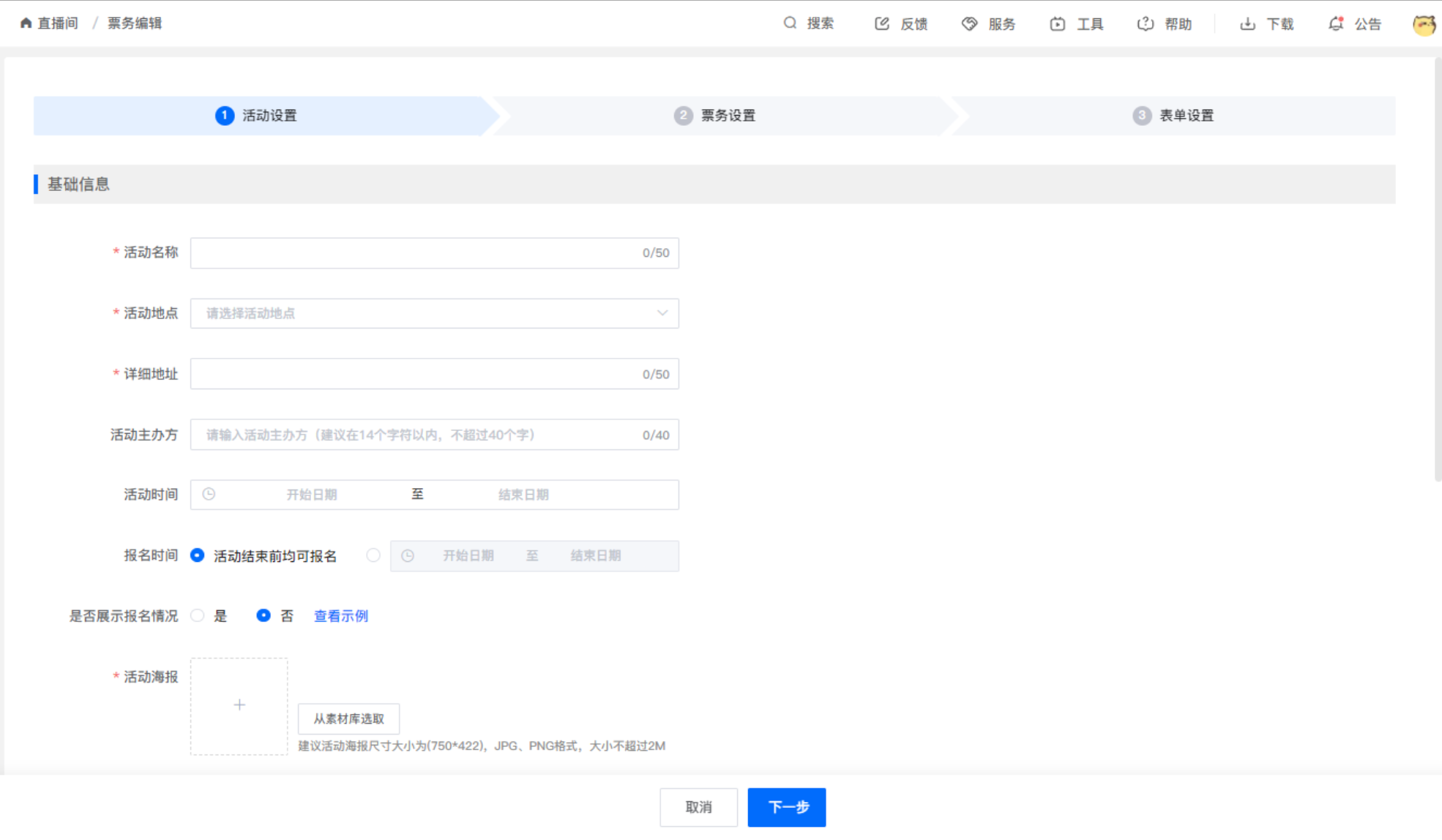Open the tools icon in header
This screenshot has height=840, width=1442.
pyautogui.click(x=1057, y=23)
